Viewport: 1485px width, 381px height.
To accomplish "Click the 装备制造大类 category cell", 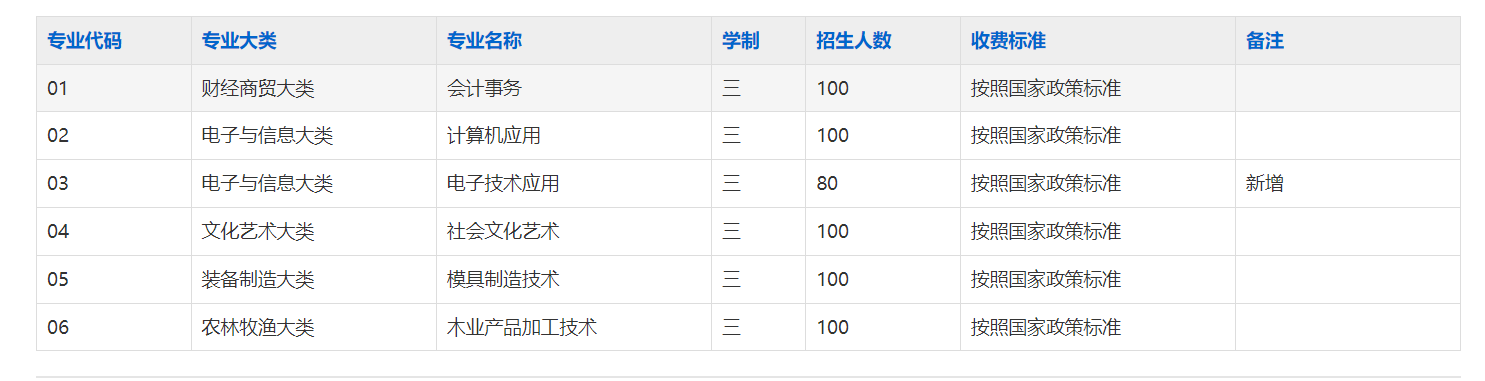I will pos(314,280).
